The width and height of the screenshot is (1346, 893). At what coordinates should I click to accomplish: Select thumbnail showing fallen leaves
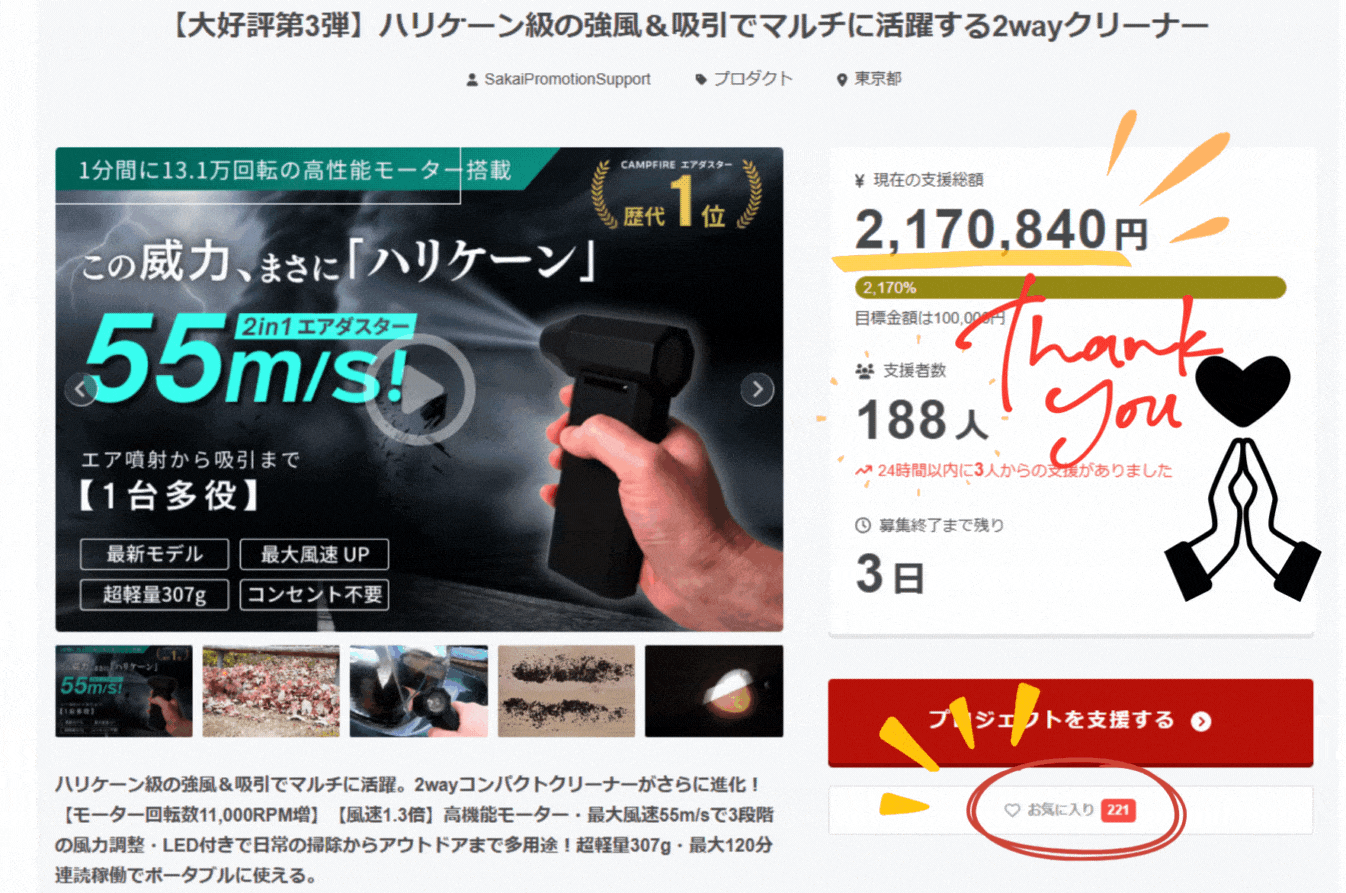271,691
